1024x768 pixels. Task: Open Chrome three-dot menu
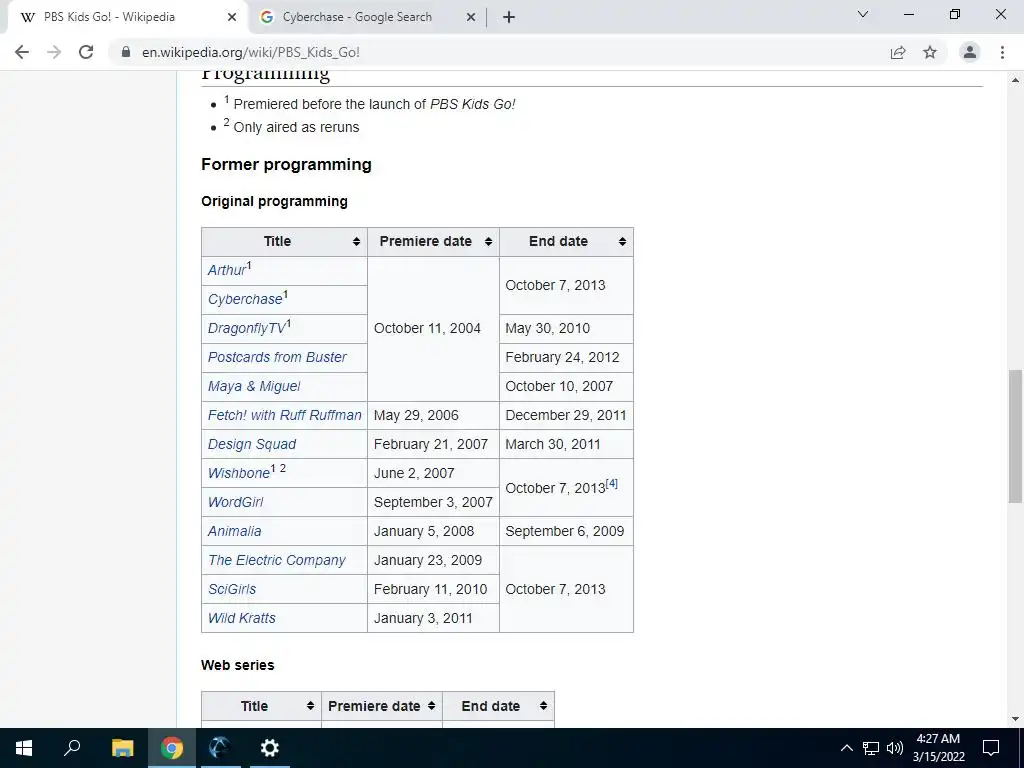(1002, 52)
